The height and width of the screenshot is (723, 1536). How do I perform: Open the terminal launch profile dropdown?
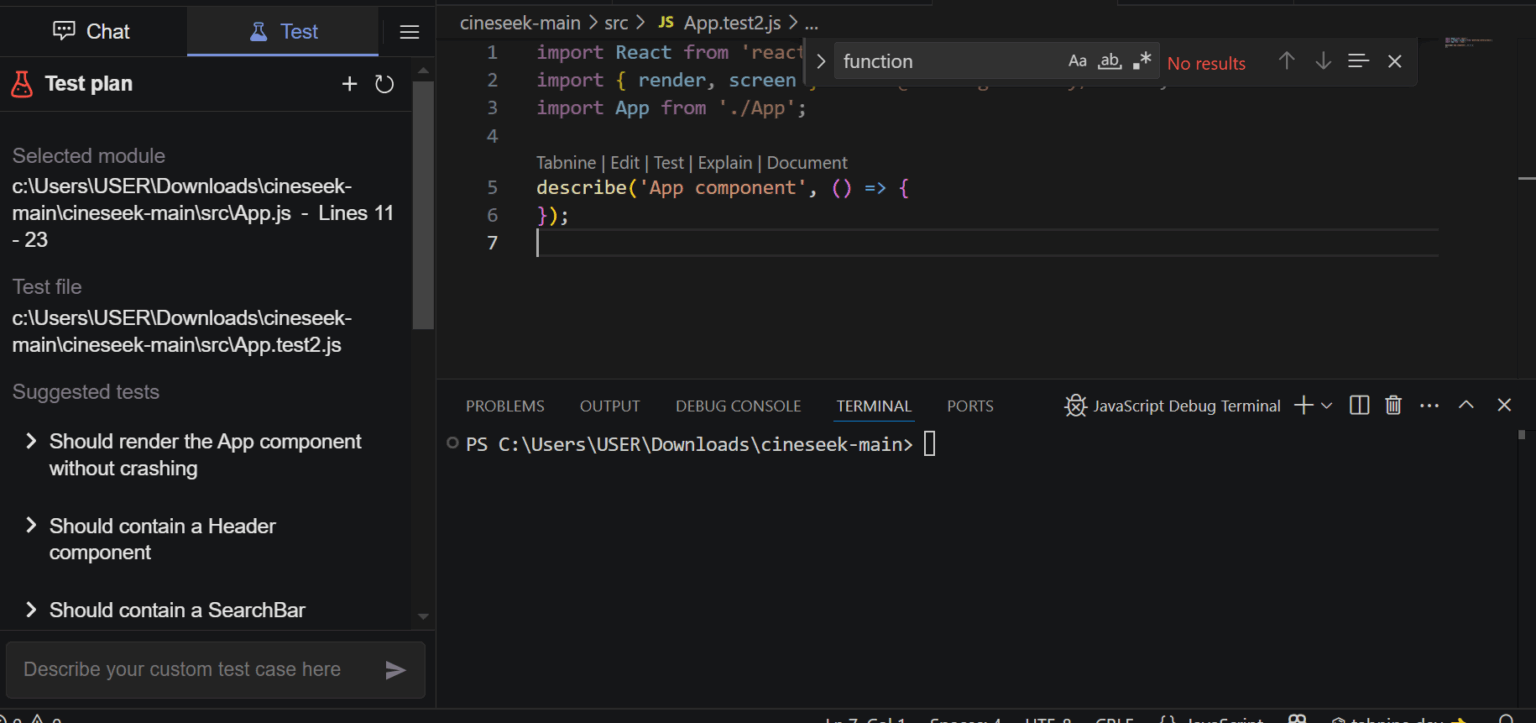tap(1326, 405)
